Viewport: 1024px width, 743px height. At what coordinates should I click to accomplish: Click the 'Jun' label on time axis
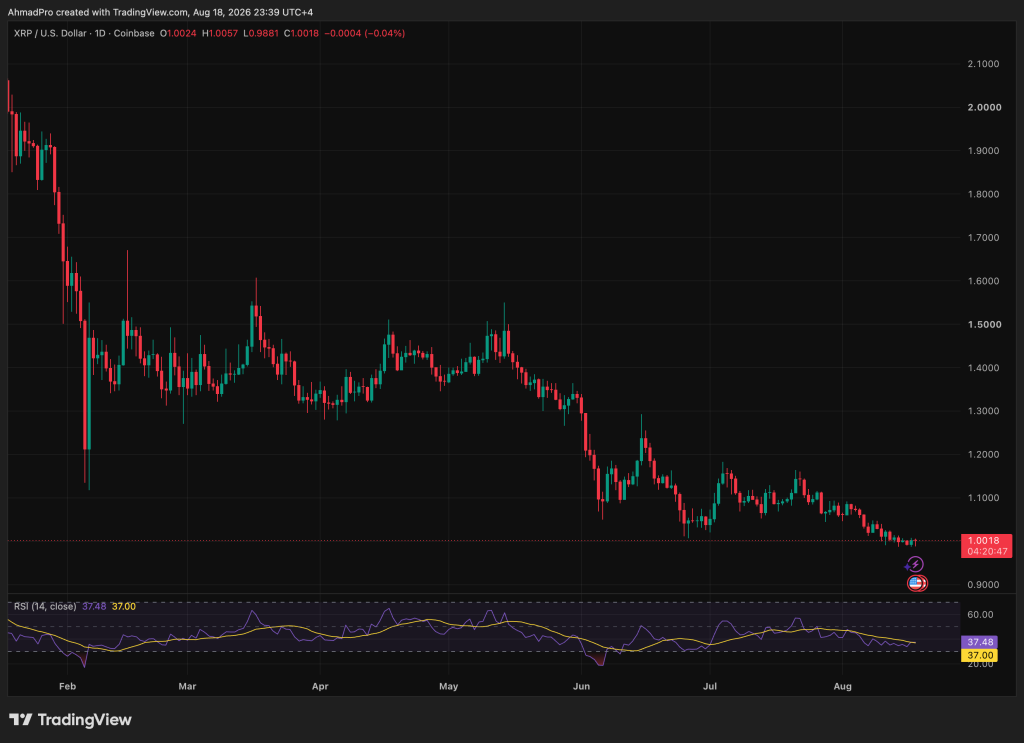pos(581,686)
